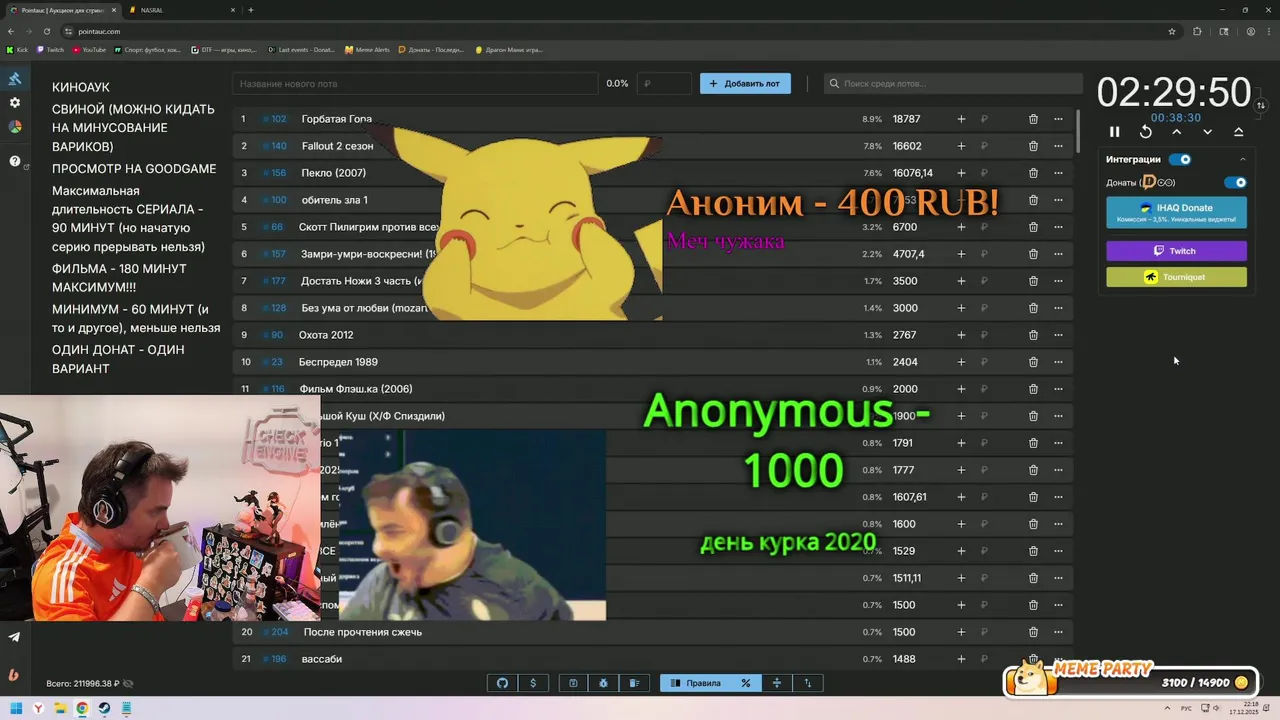This screenshot has width=1280, height=720.
Task: Open more options for Fallout 2 сезон
Action: click(x=1058, y=146)
